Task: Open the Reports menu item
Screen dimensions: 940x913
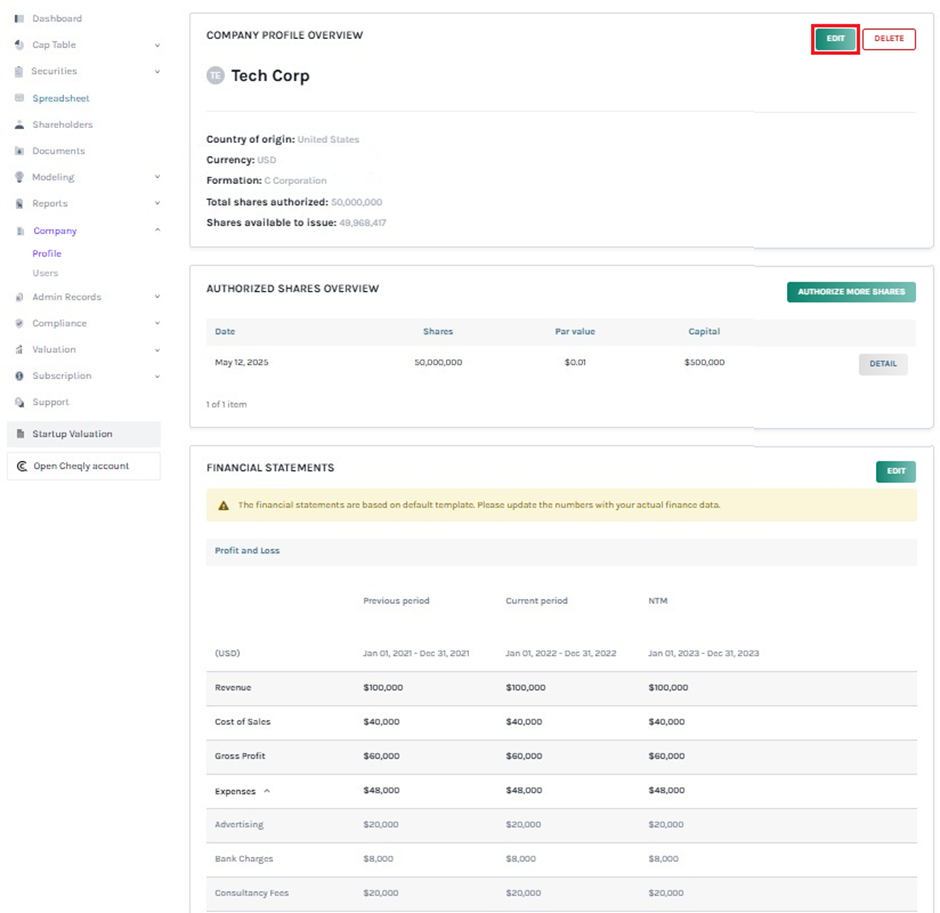Action: tap(50, 203)
